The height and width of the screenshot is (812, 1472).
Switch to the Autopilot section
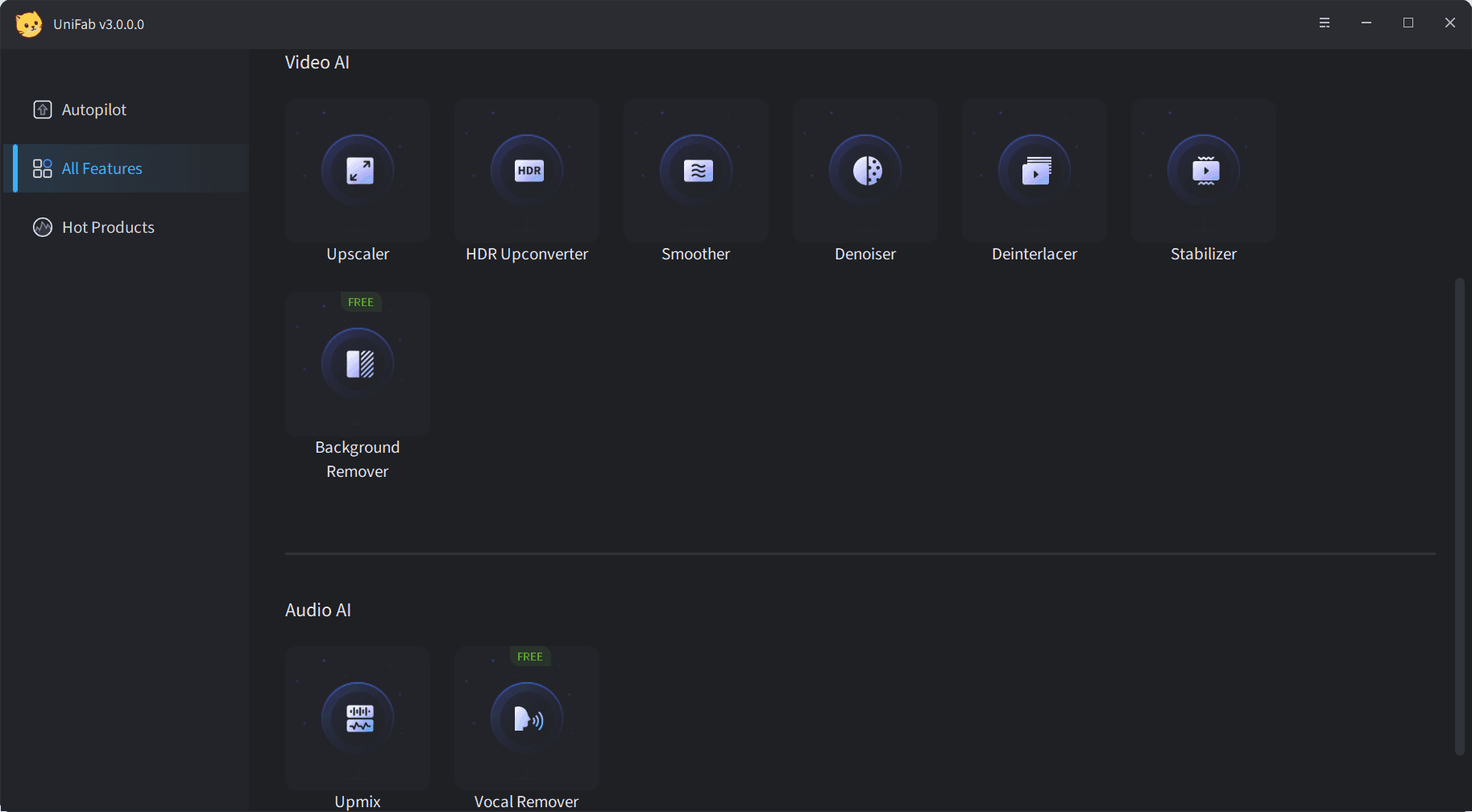pos(126,110)
